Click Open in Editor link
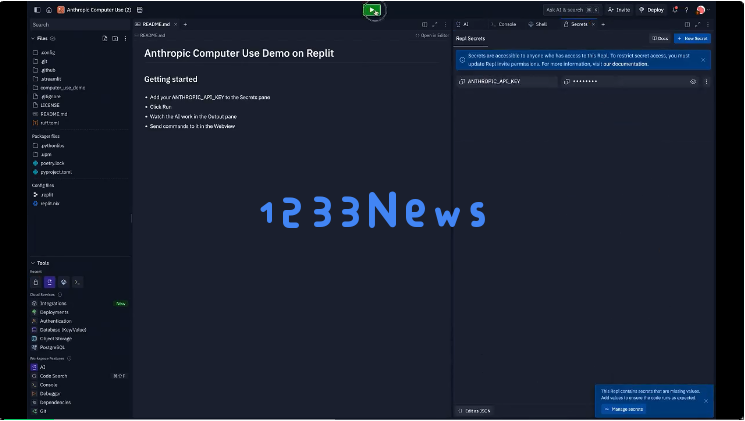 (x=432, y=36)
